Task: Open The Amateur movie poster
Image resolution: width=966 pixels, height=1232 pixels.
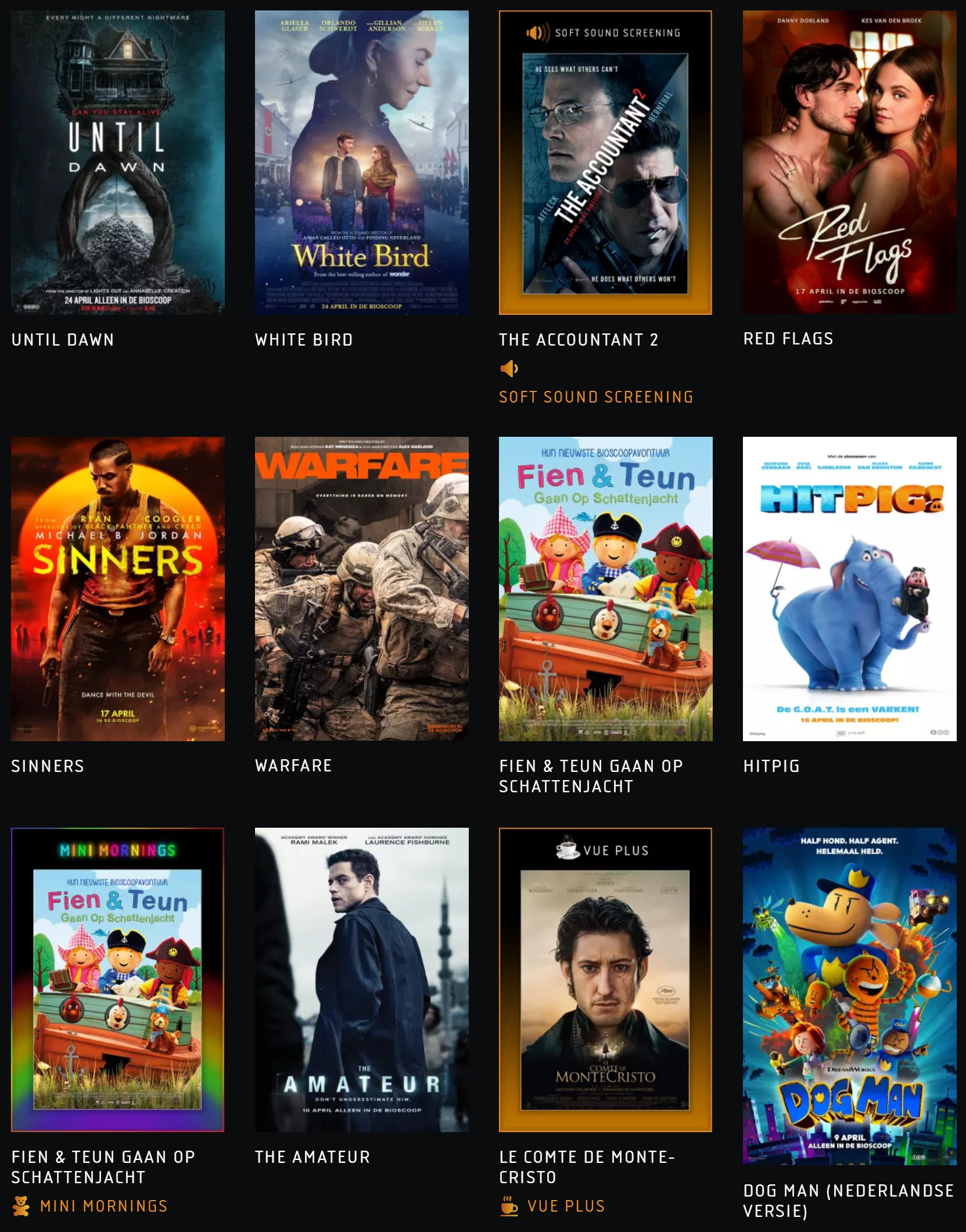Action: coord(362,979)
